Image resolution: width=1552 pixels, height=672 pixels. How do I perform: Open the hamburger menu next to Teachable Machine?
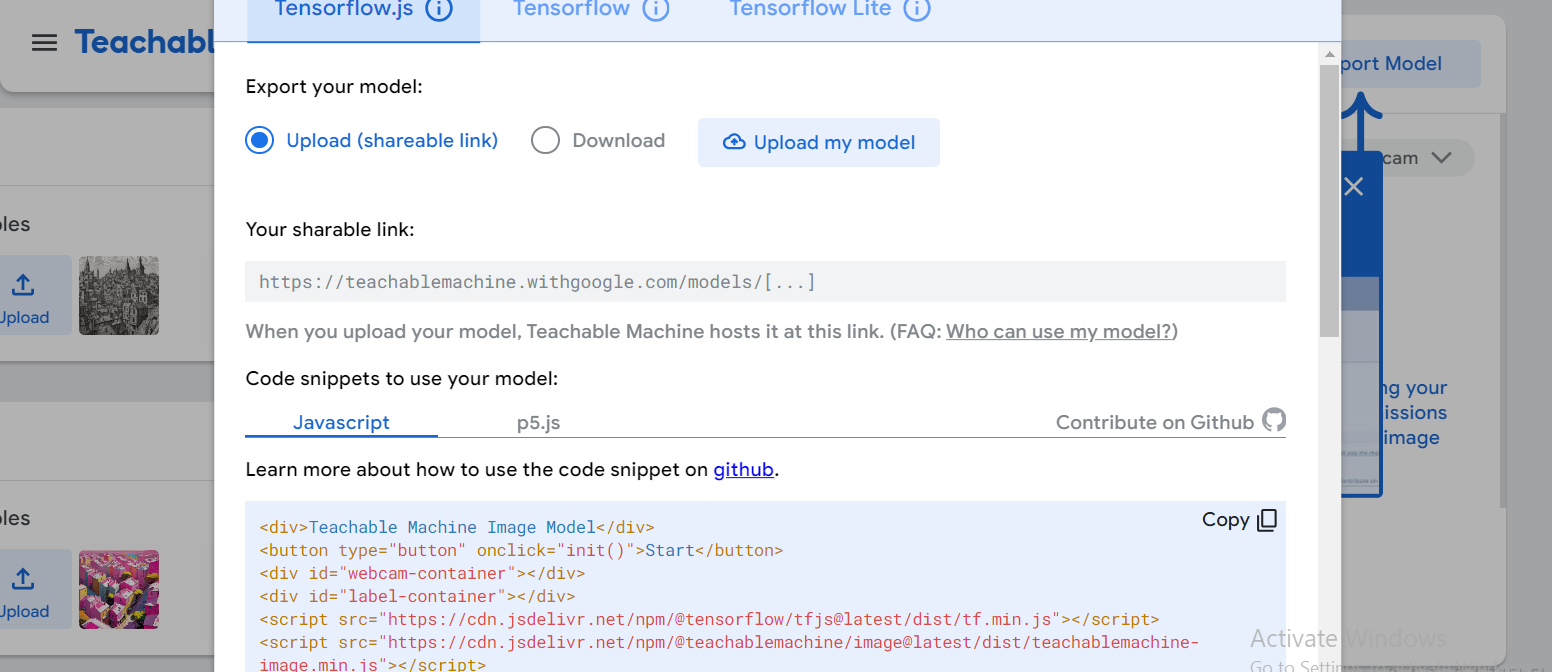(x=44, y=43)
